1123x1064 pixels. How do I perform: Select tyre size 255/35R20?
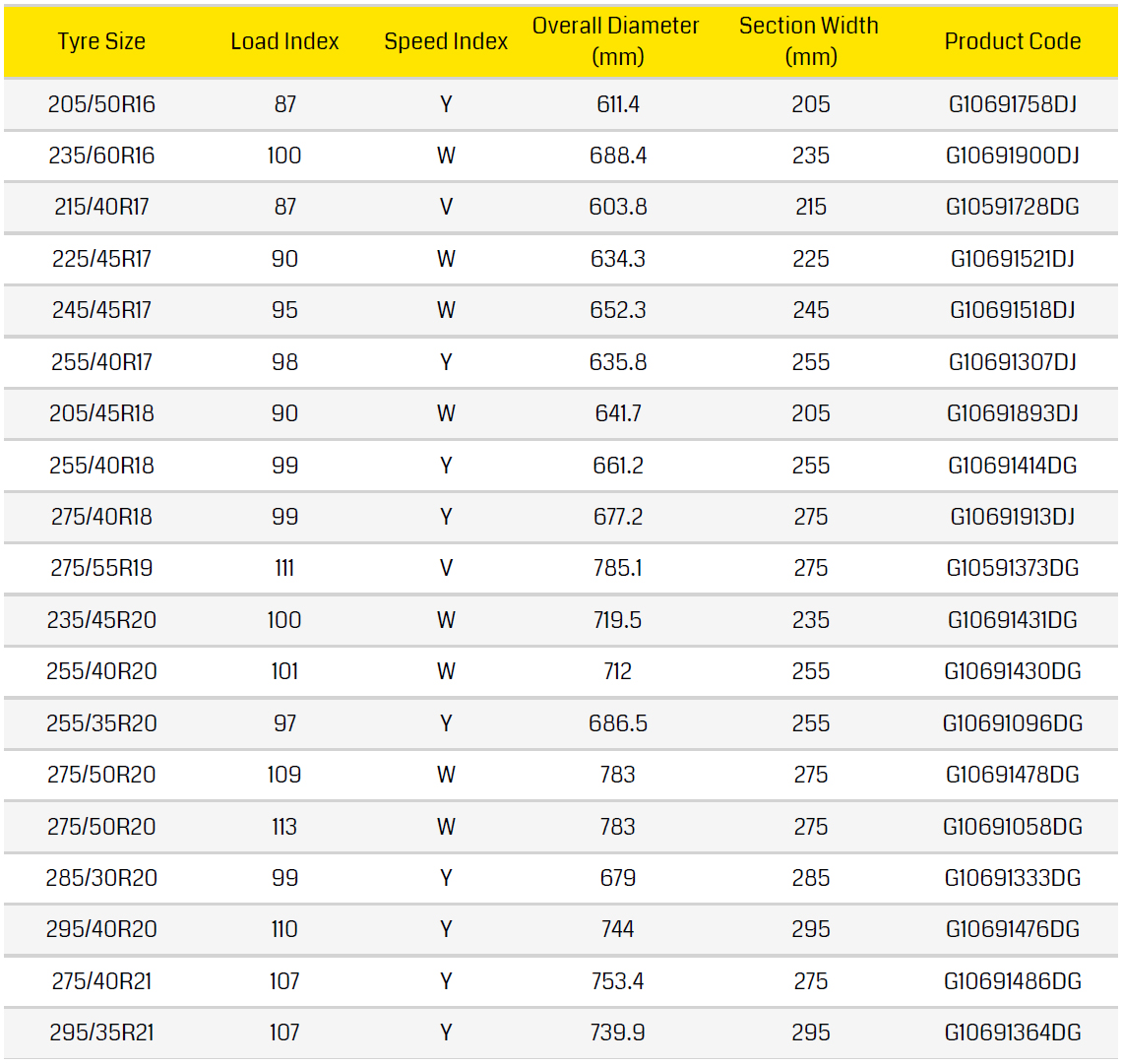tap(101, 723)
